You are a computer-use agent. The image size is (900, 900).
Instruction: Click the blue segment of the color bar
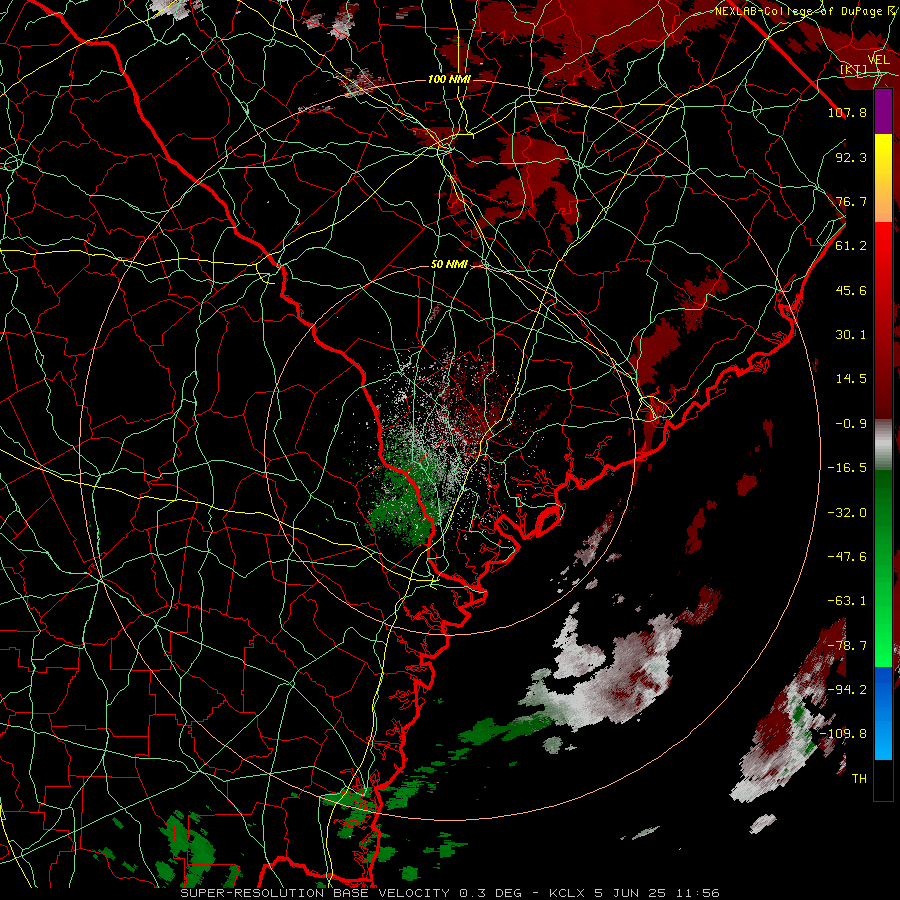pos(883,713)
